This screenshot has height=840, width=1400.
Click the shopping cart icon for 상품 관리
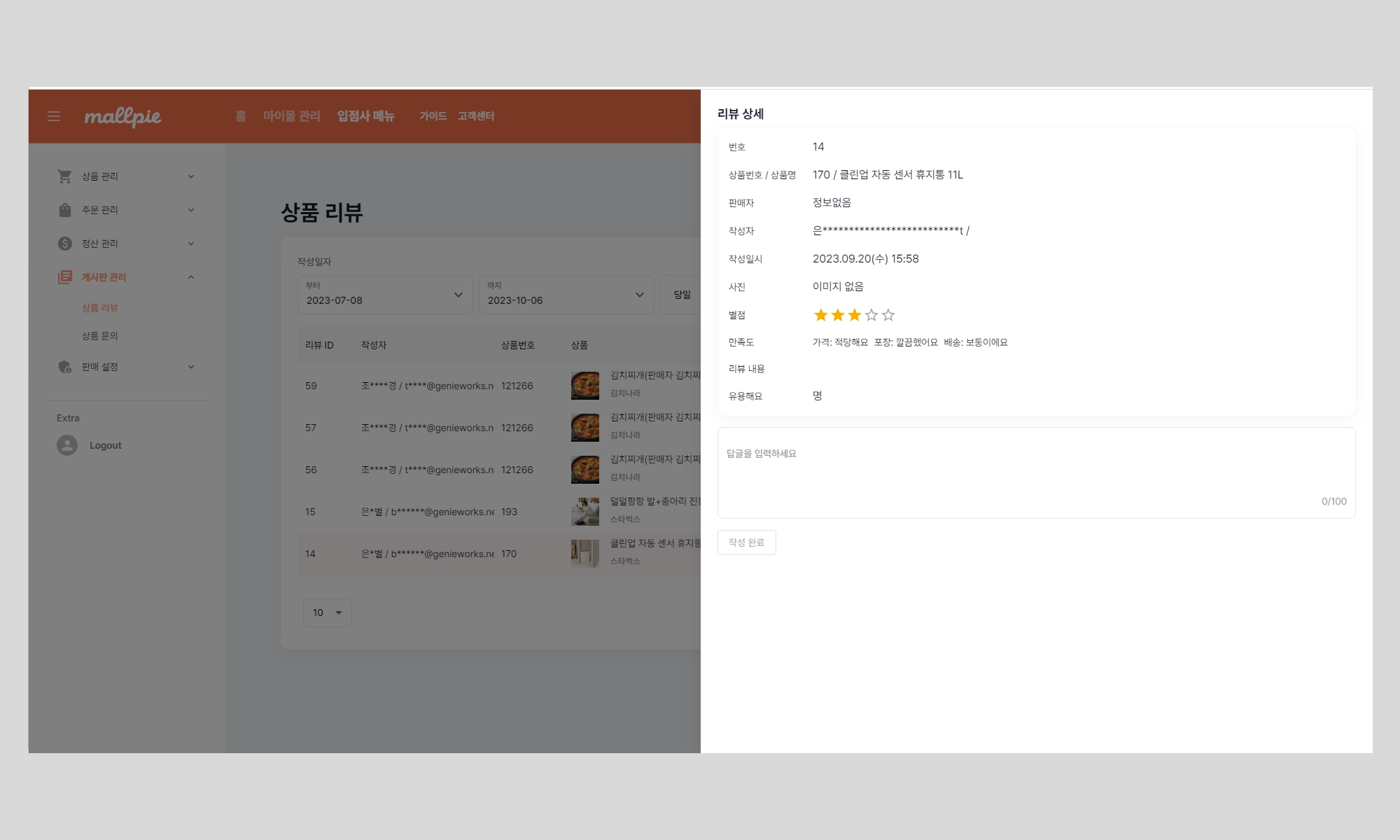point(65,176)
